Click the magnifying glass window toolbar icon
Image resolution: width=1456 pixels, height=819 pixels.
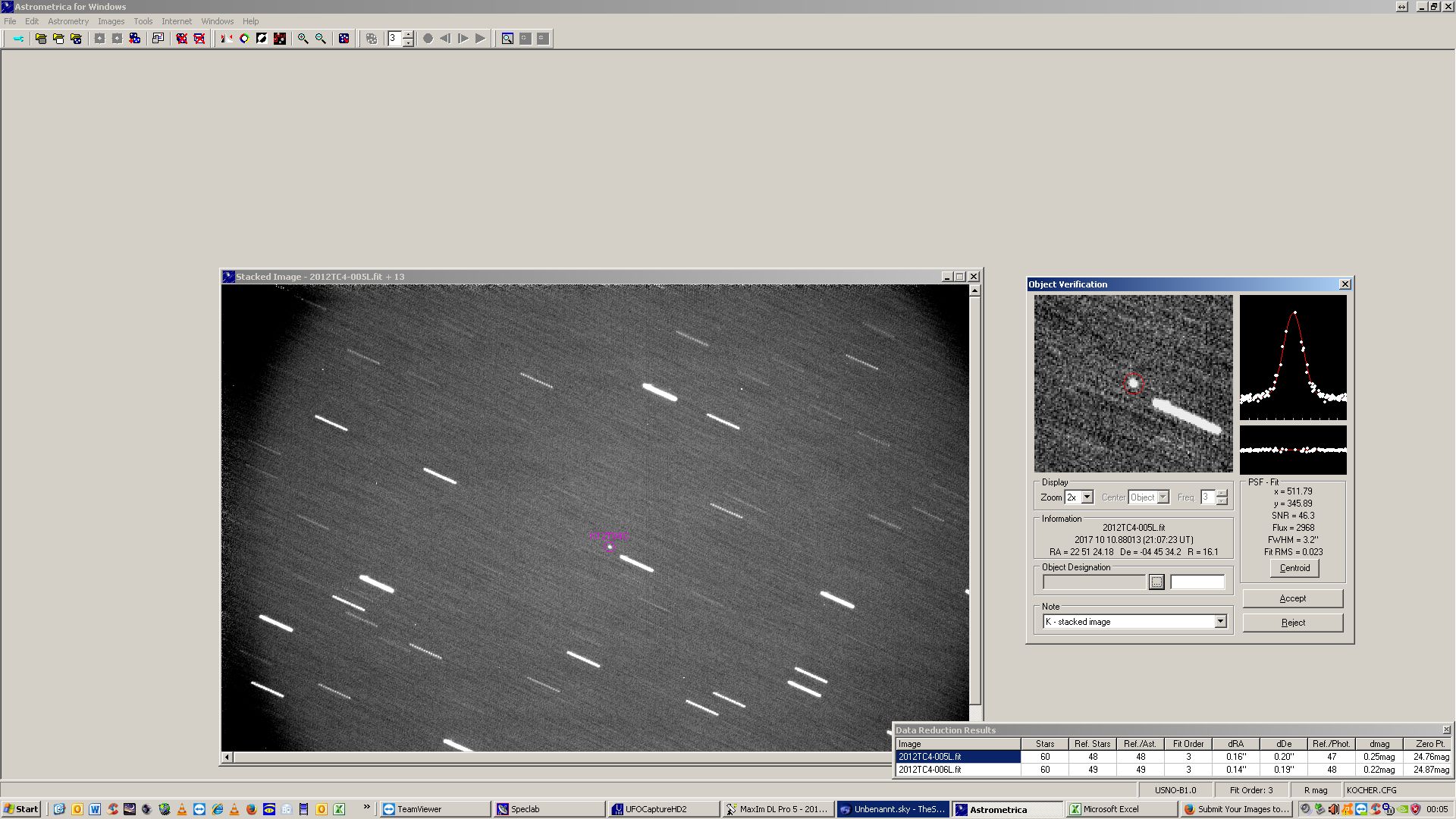click(x=507, y=39)
